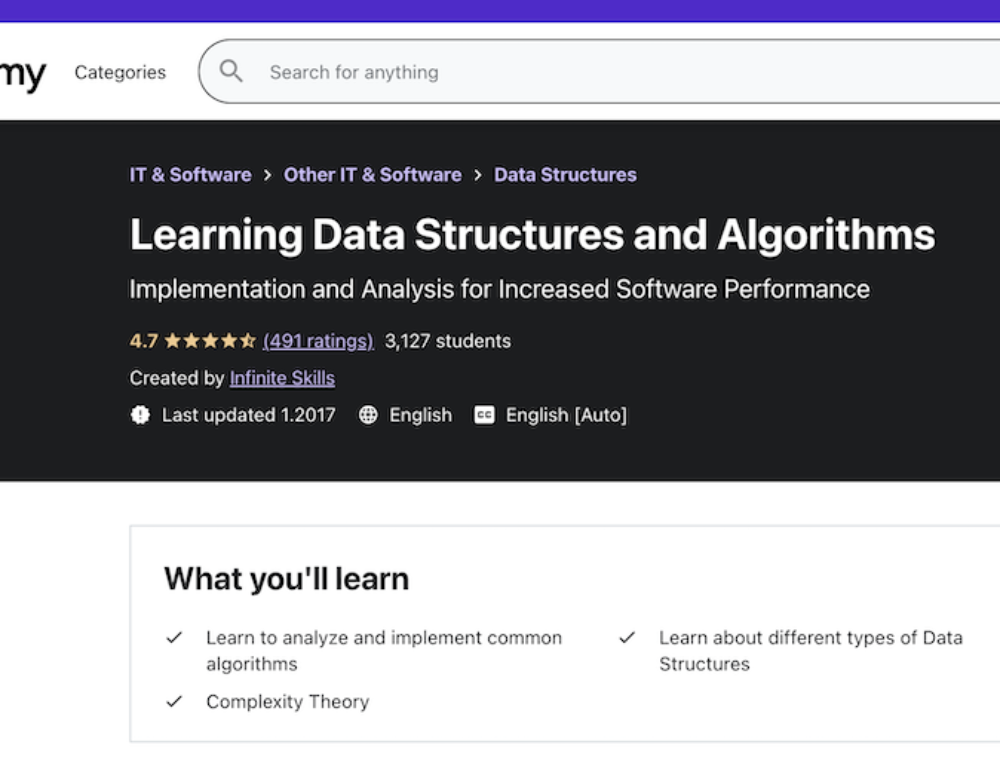Open the 491 ratings link
This screenshot has height=766, width=1000.
[x=318, y=341]
